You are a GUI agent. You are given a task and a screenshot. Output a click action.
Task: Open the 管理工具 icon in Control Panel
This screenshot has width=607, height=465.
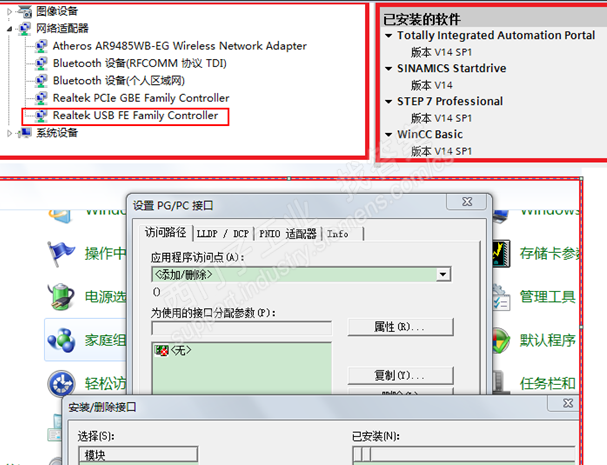(x=501, y=297)
